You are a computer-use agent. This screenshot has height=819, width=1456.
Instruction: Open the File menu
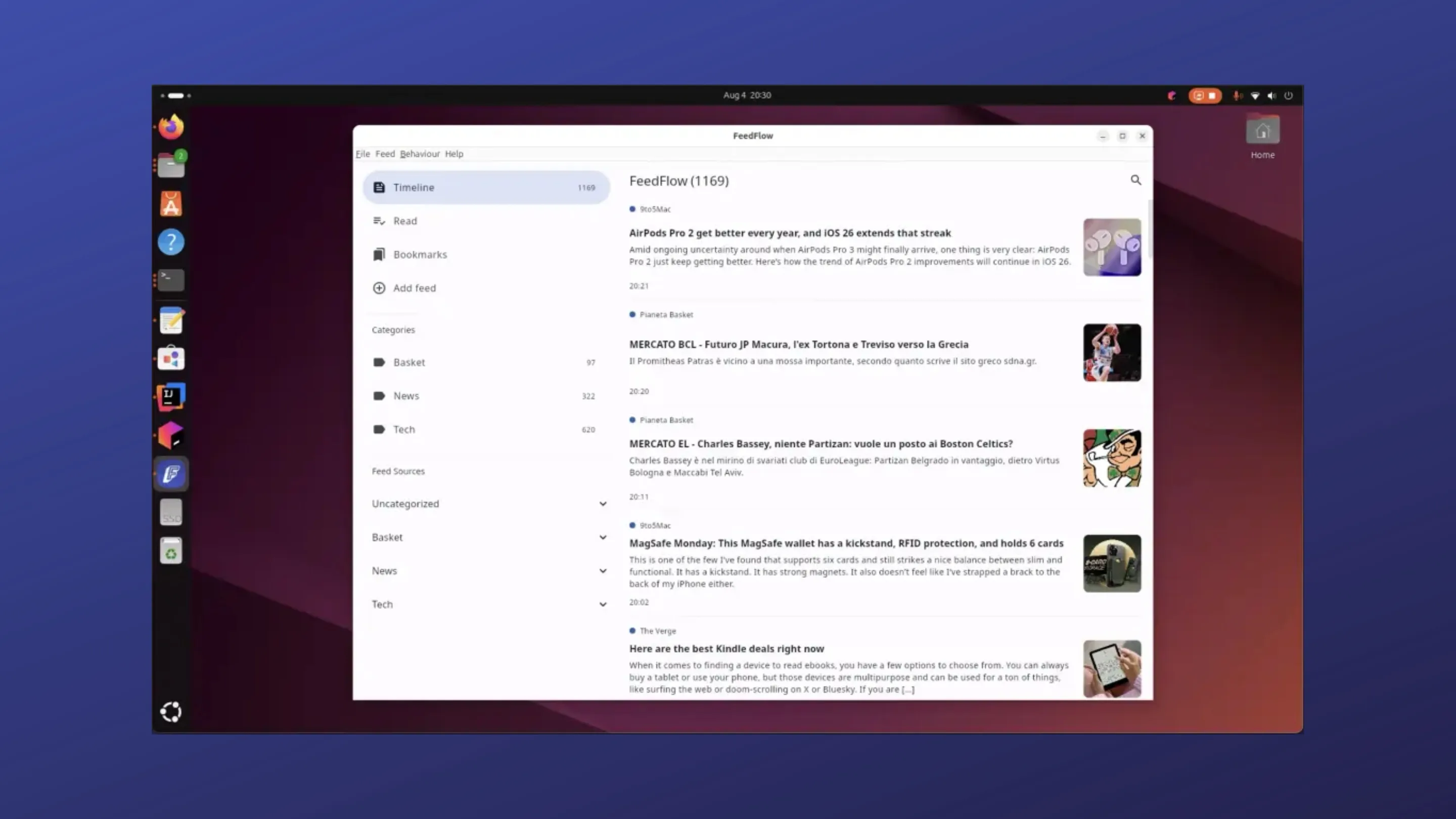coord(363,154)
